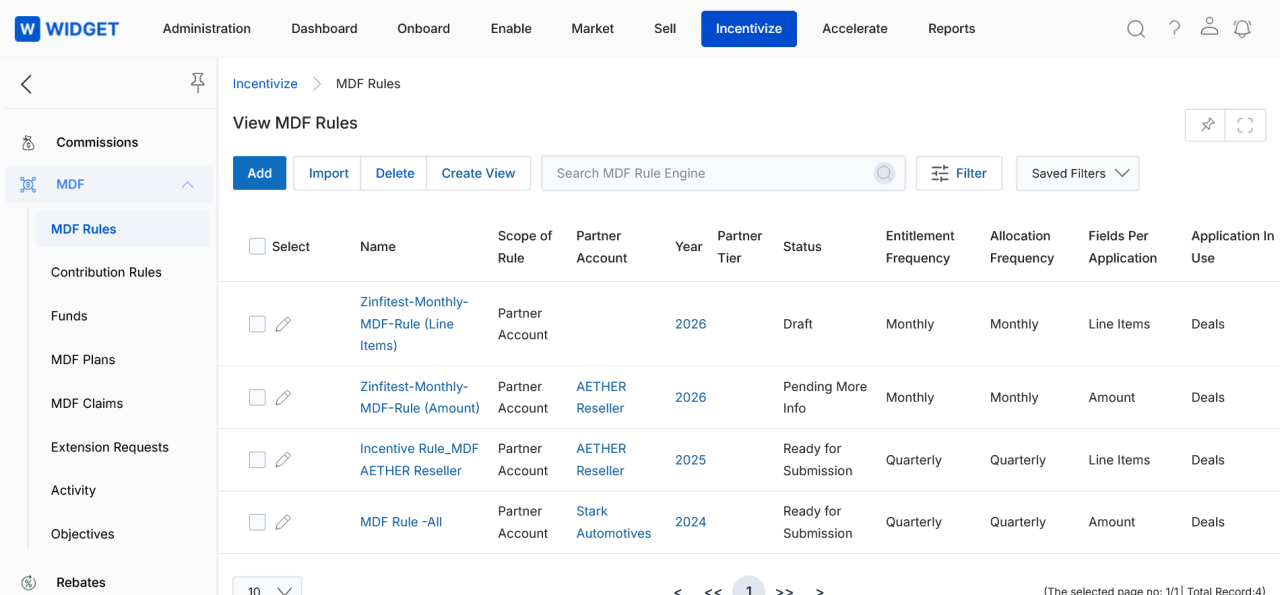Select all rows with header Select checkbox
The width and height of the screenshot is (1280, 595).
257,246
